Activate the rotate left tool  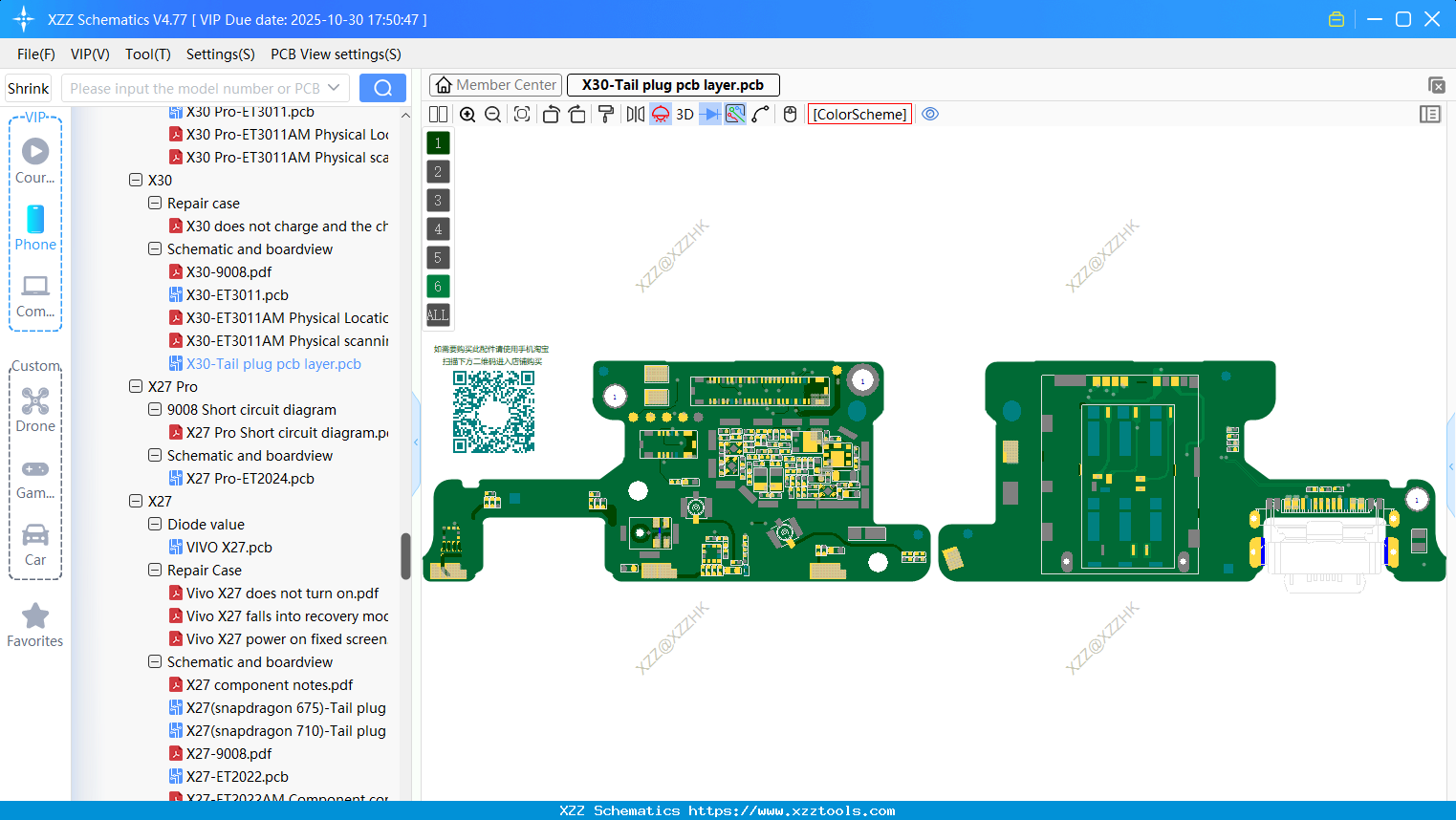tap(551, 114)
